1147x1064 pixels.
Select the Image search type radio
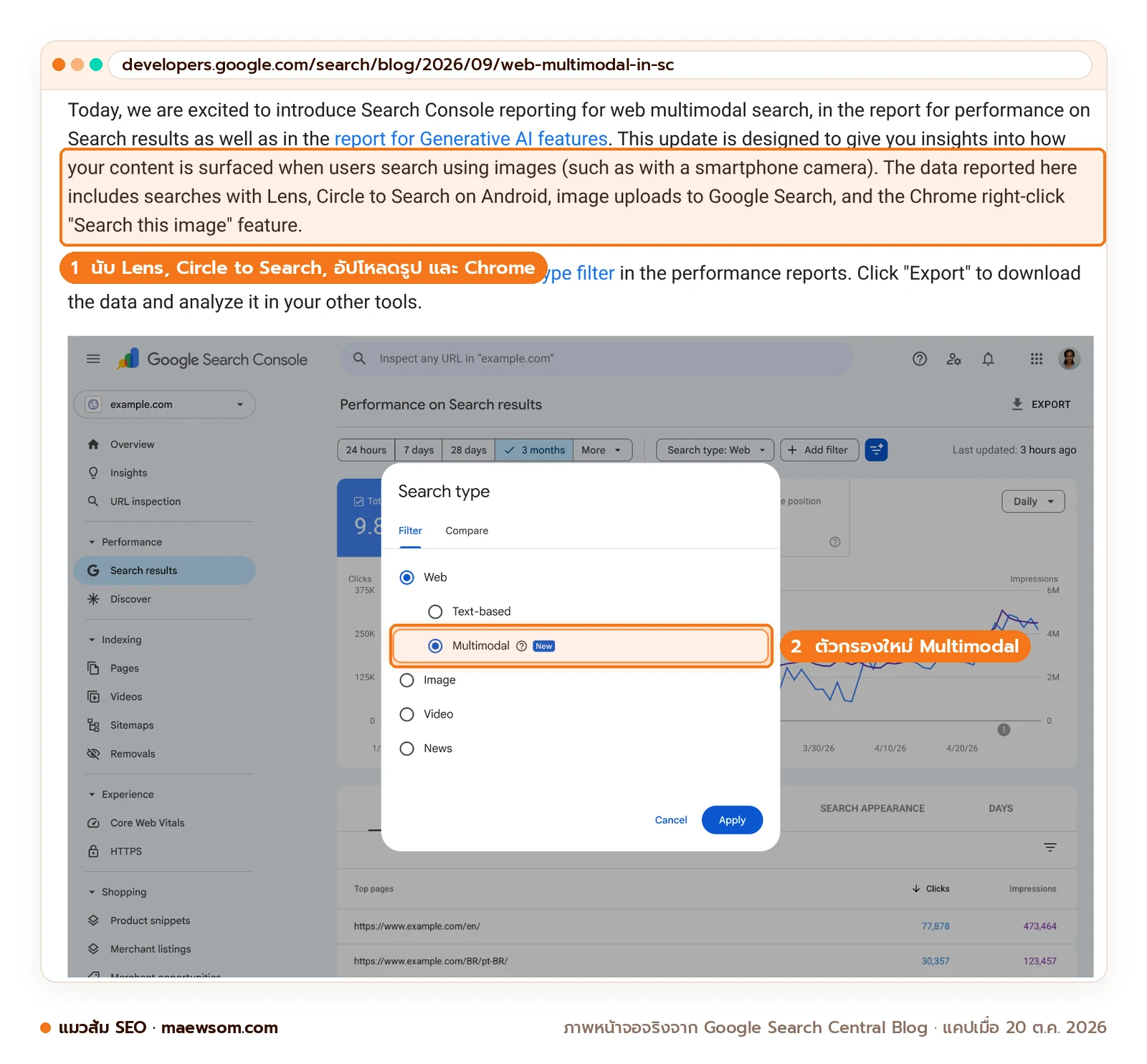pos(407,680)
